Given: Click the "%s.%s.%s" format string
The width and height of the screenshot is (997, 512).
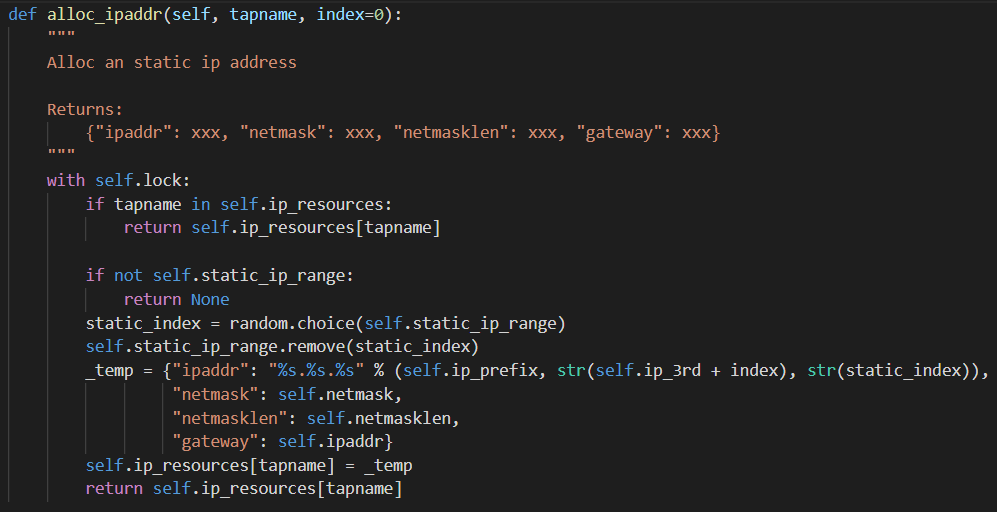Looking at the screenshot, I should pyautogui.click(x=316, y=371).
